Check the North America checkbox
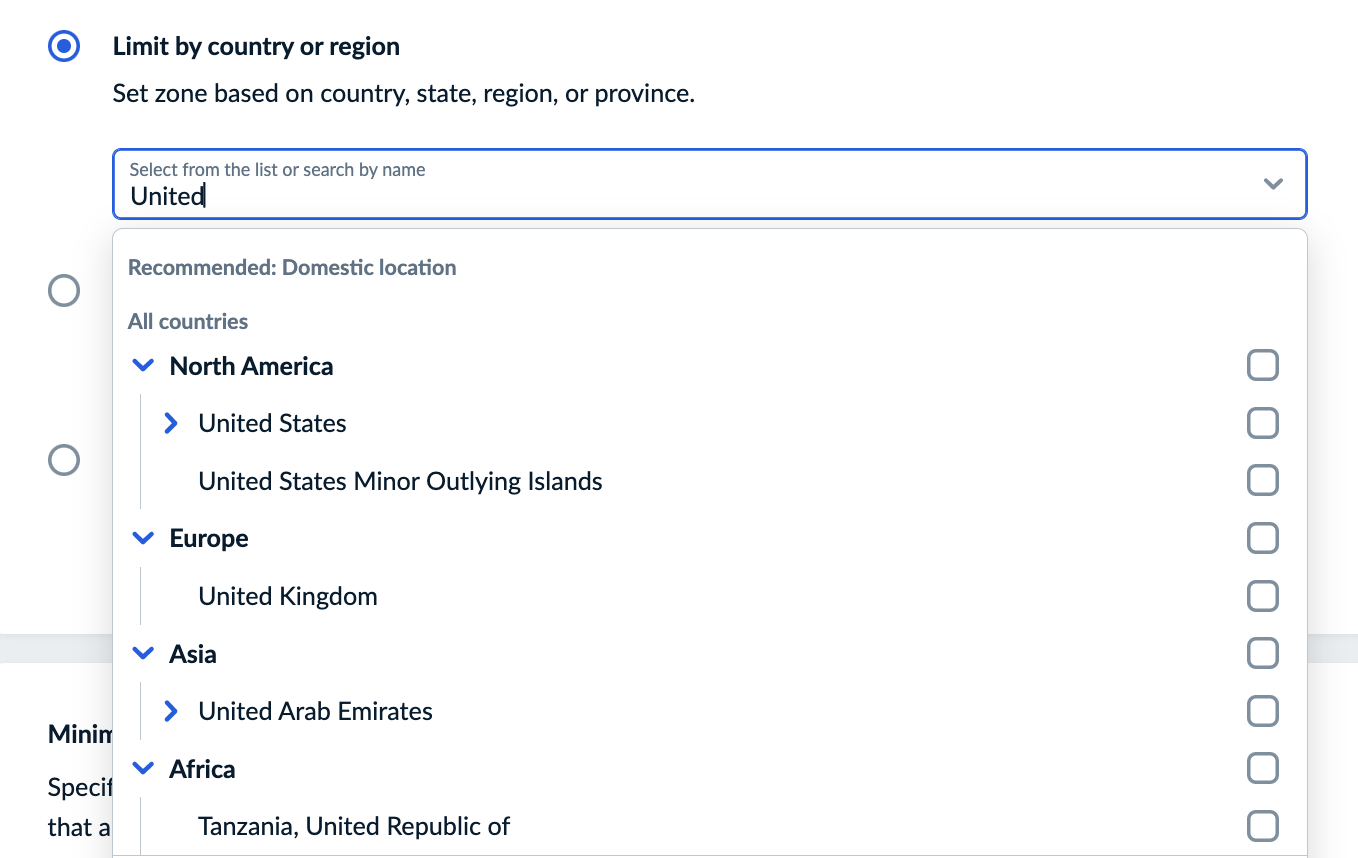Image resolution: width=1358 pixels, height=858 pixels. [1262, 365]
